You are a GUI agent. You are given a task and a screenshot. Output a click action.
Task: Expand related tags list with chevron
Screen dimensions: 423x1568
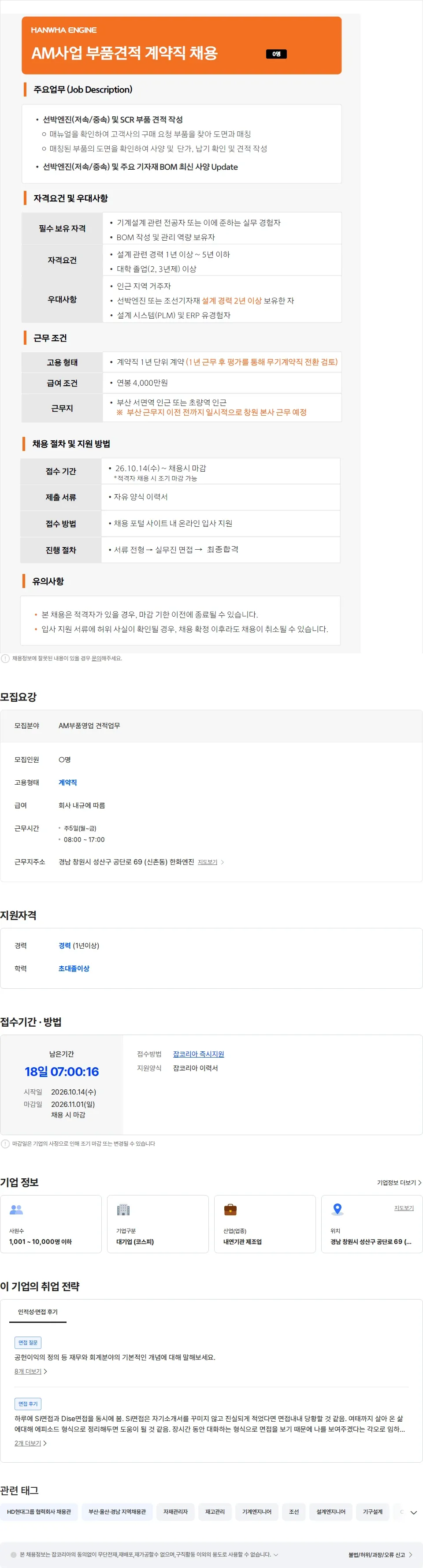(x=414, y=1512)
